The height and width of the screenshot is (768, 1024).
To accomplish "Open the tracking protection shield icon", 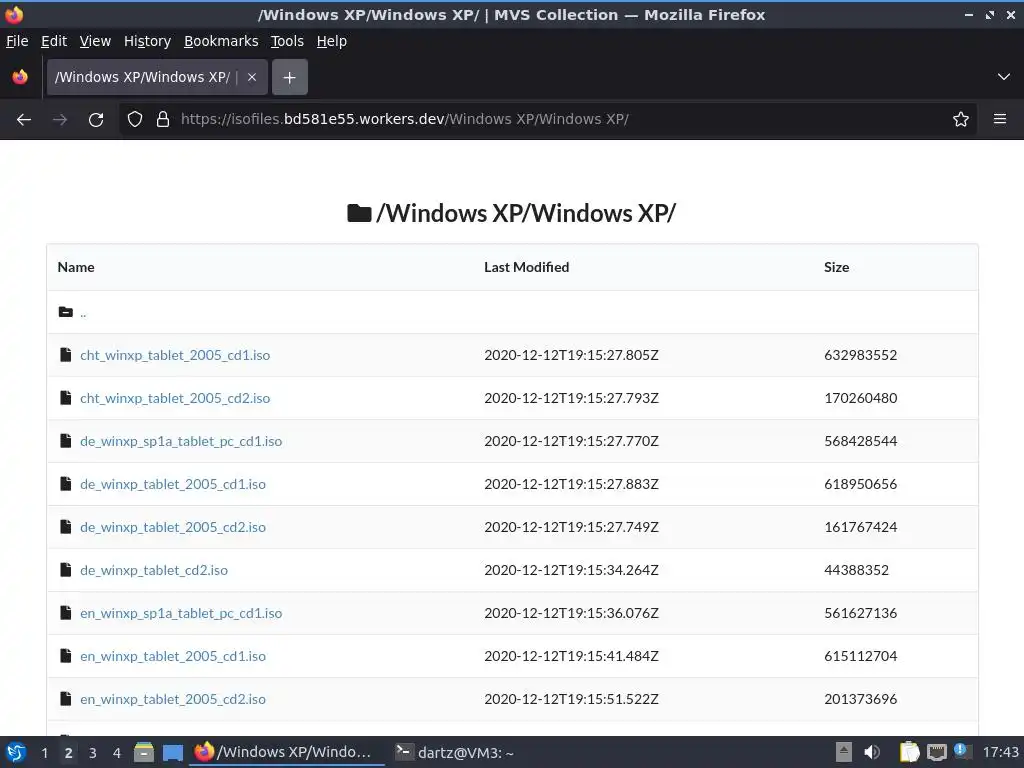I will click(135, 120).
